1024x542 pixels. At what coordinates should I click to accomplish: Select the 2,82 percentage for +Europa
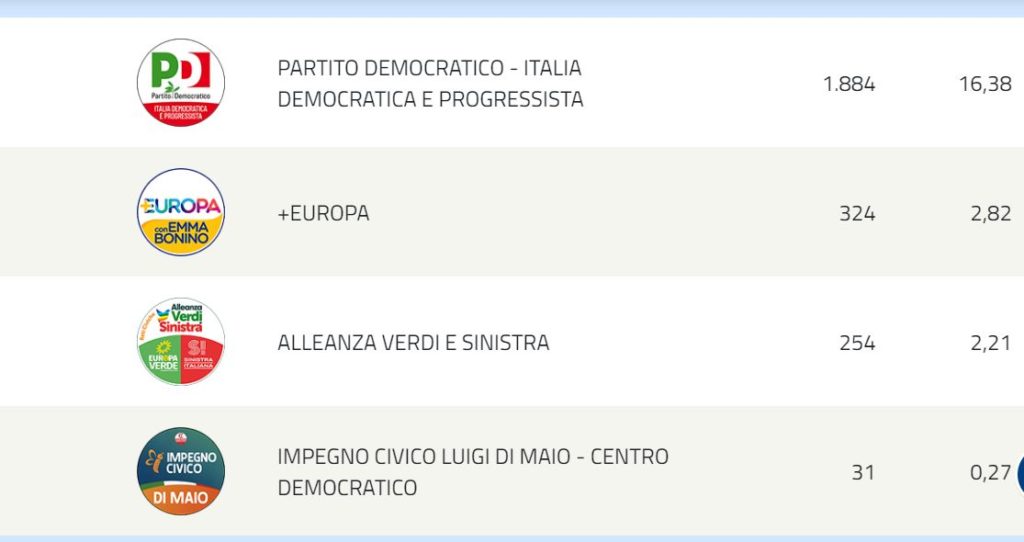[x=991, y=214]
